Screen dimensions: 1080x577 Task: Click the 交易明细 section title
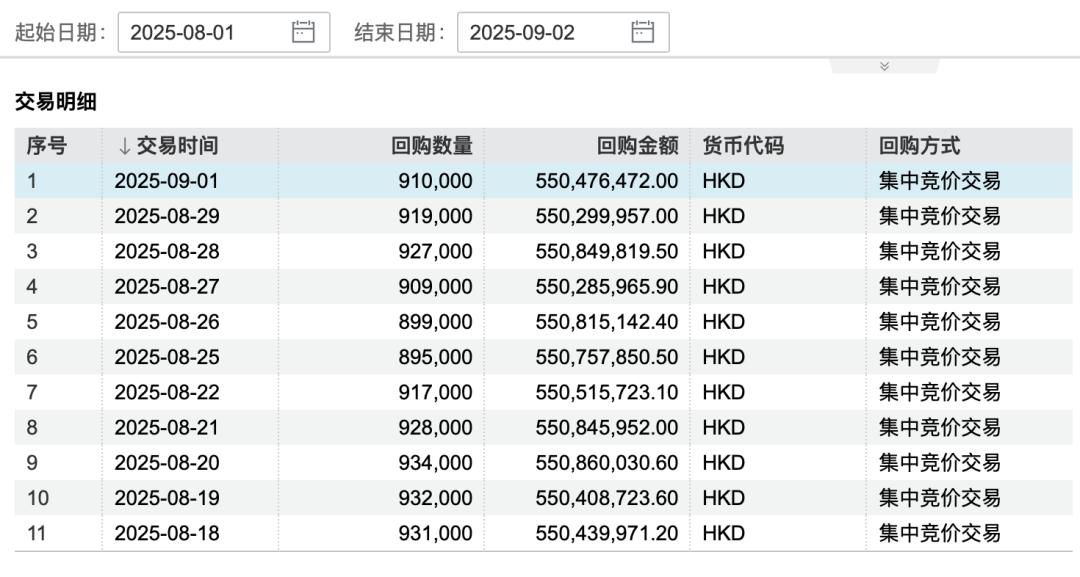(x=55, y=101)
